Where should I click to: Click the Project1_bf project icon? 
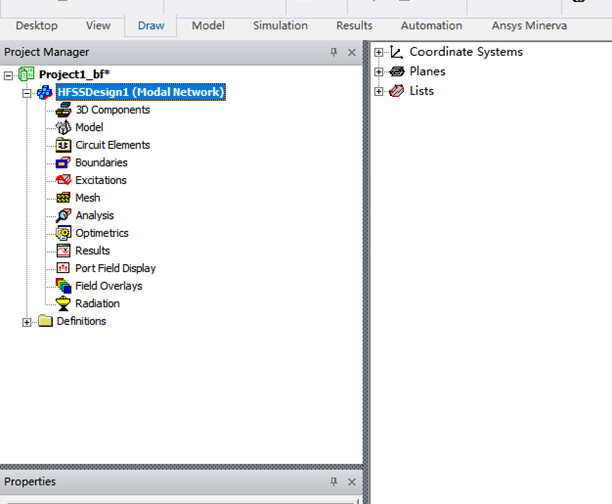27,74
